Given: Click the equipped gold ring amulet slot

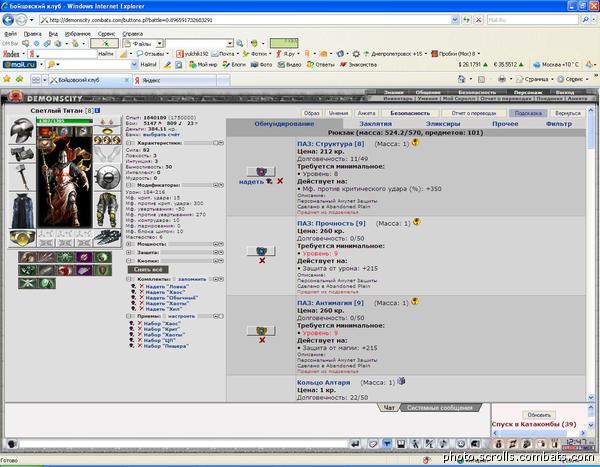Looking at the screenshot, I should click(x=108, y=129).
